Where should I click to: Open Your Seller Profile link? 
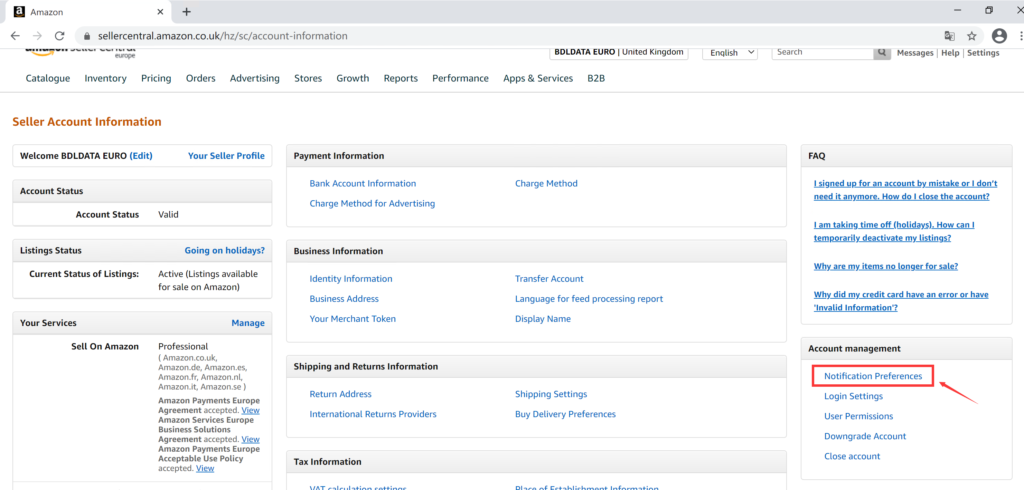pos(226,156)
